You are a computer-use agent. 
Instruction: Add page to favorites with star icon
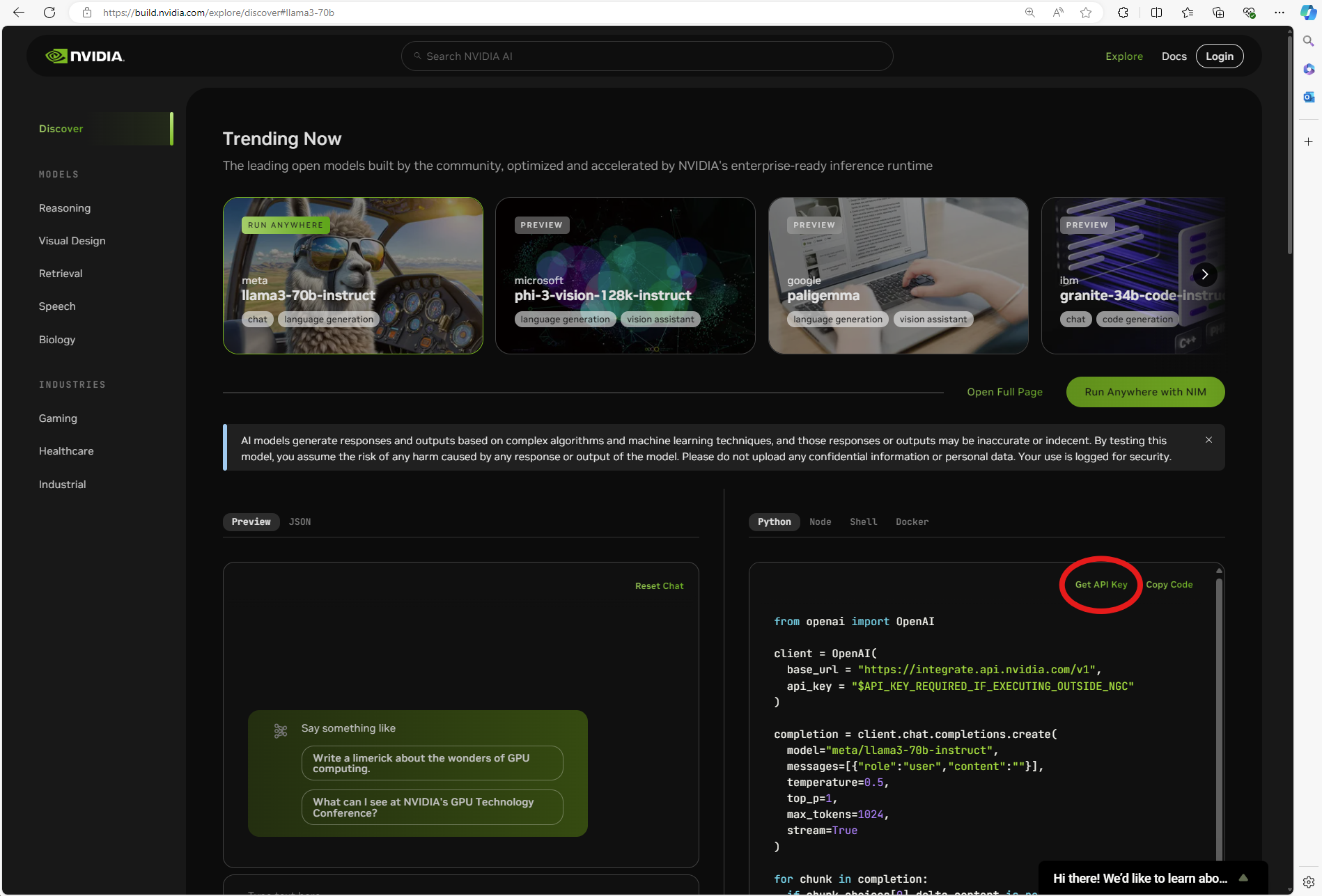tap(1086, 13)
